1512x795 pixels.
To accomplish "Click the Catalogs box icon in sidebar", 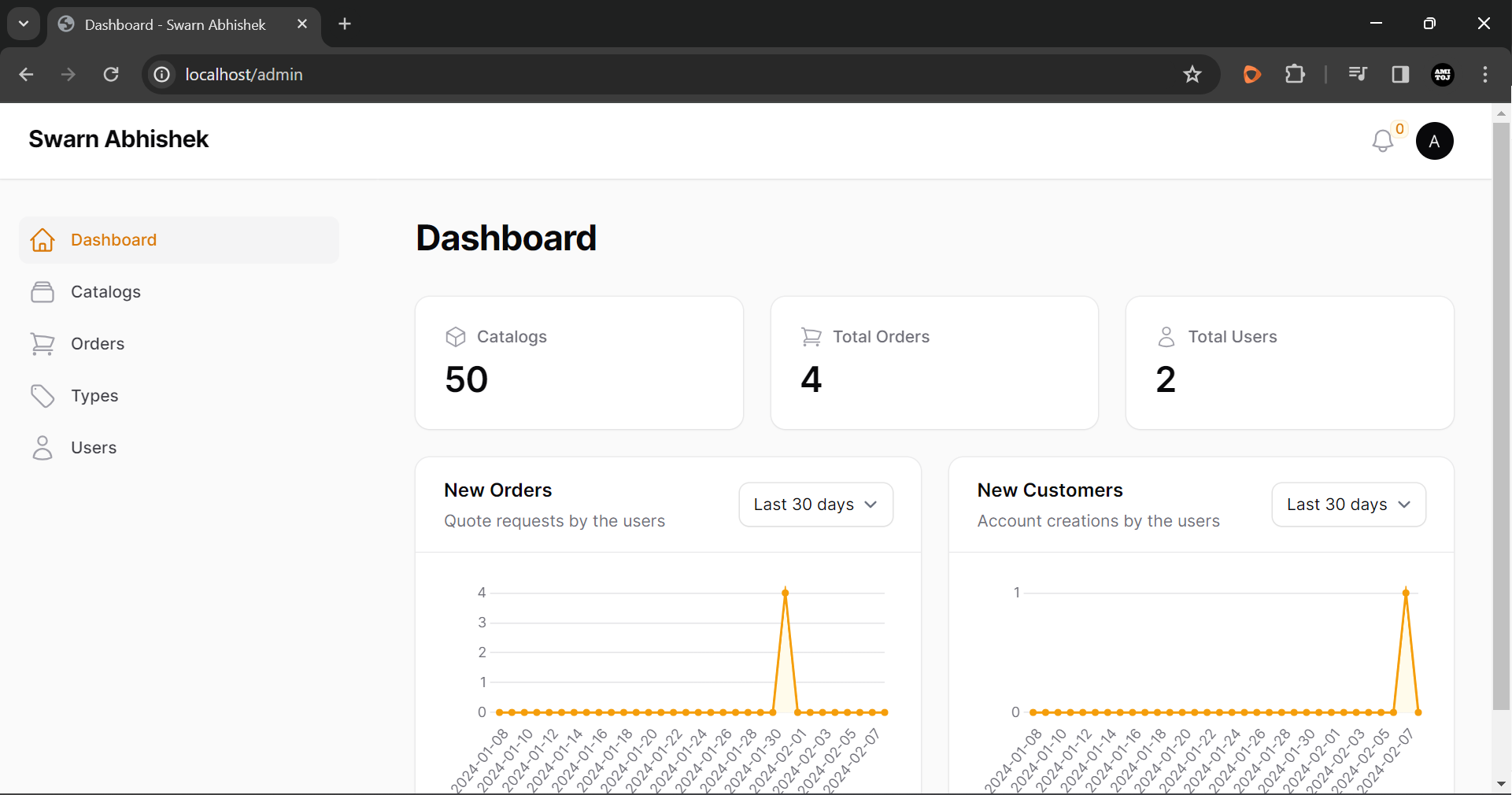I will [43, 292].
